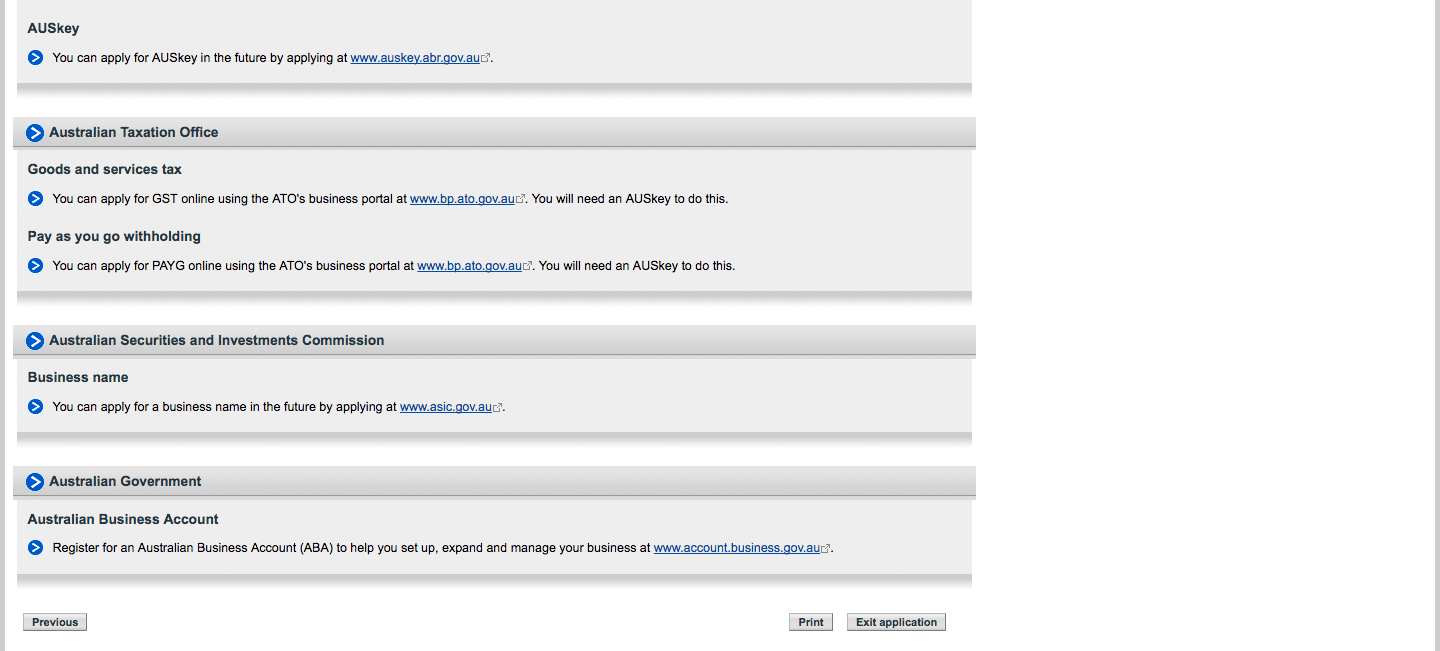Click arrow icon beside Australian Government heading

pos(35,482)
